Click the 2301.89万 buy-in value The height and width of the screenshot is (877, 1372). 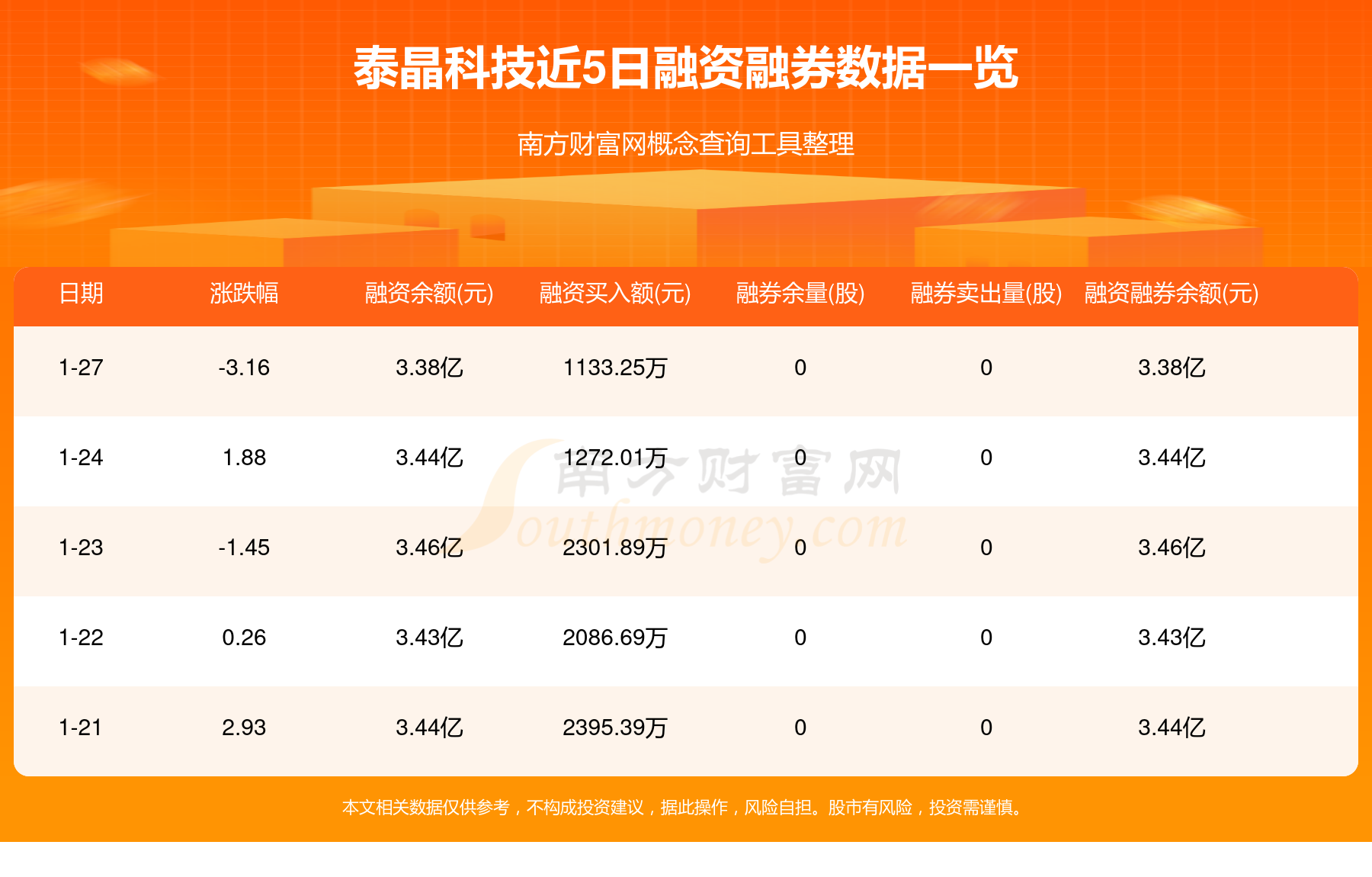(x=614, y=548)
